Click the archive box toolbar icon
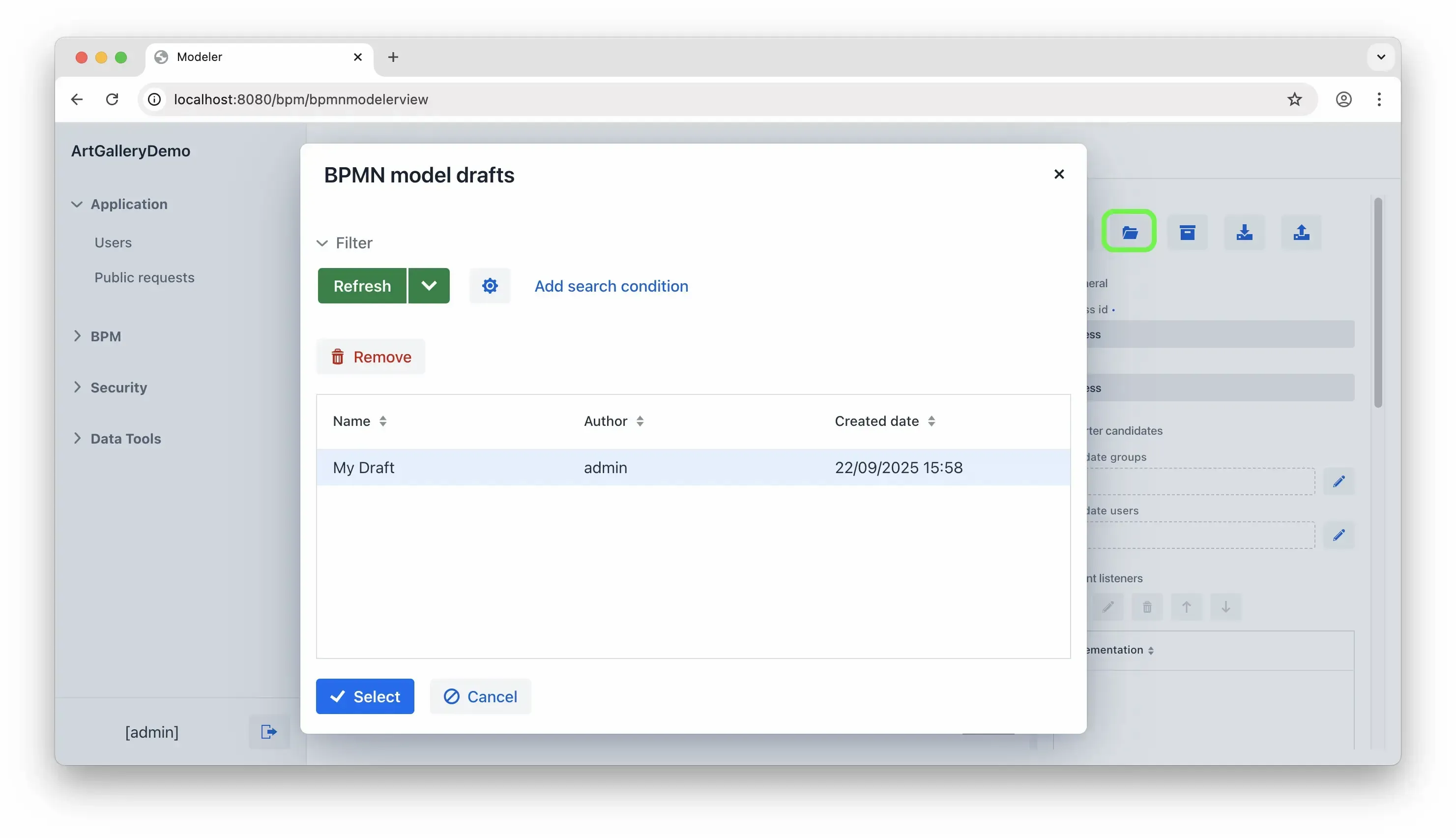 1187,232
